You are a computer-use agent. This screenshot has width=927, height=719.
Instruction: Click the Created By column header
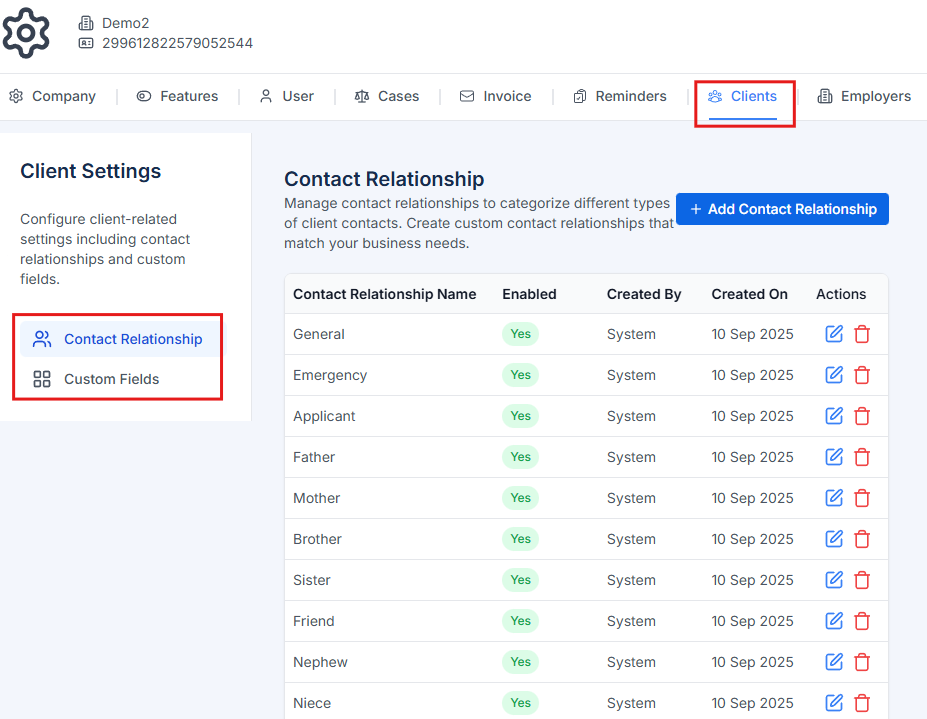[x=644, y=294]
